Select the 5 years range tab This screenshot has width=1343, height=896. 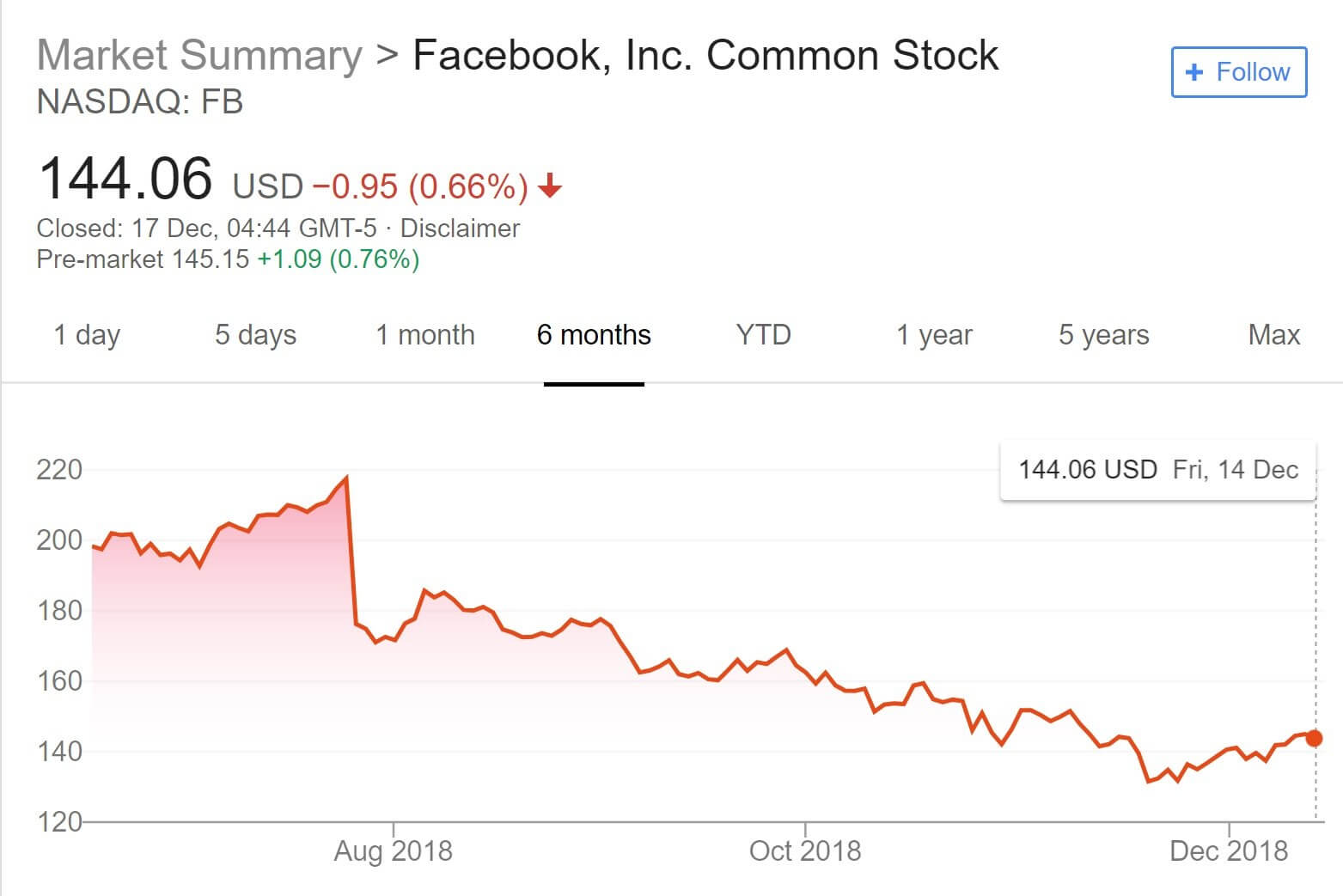click(x=1103, y=335)
